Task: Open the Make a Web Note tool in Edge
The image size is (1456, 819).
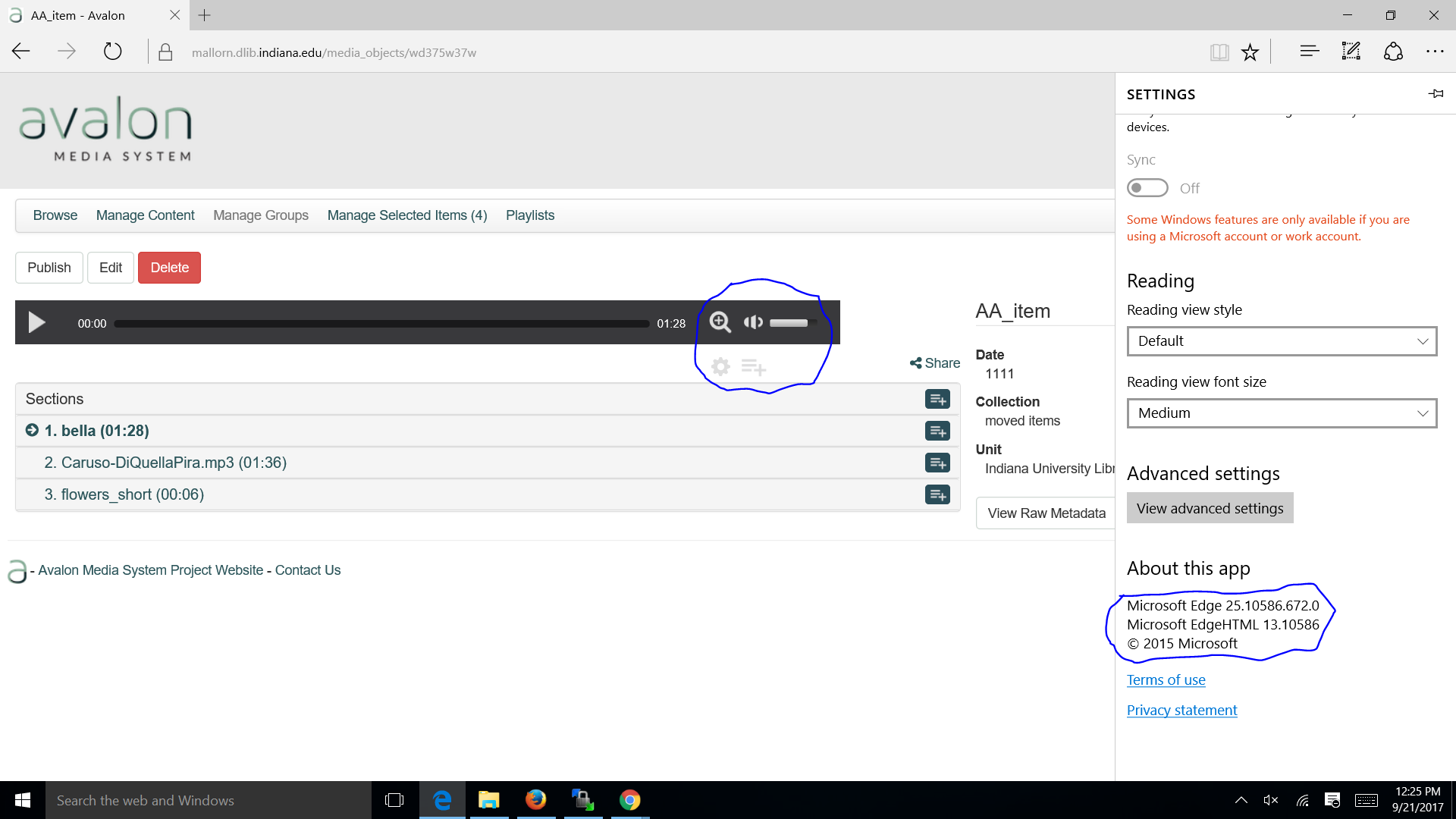Action: point(1351,51)
